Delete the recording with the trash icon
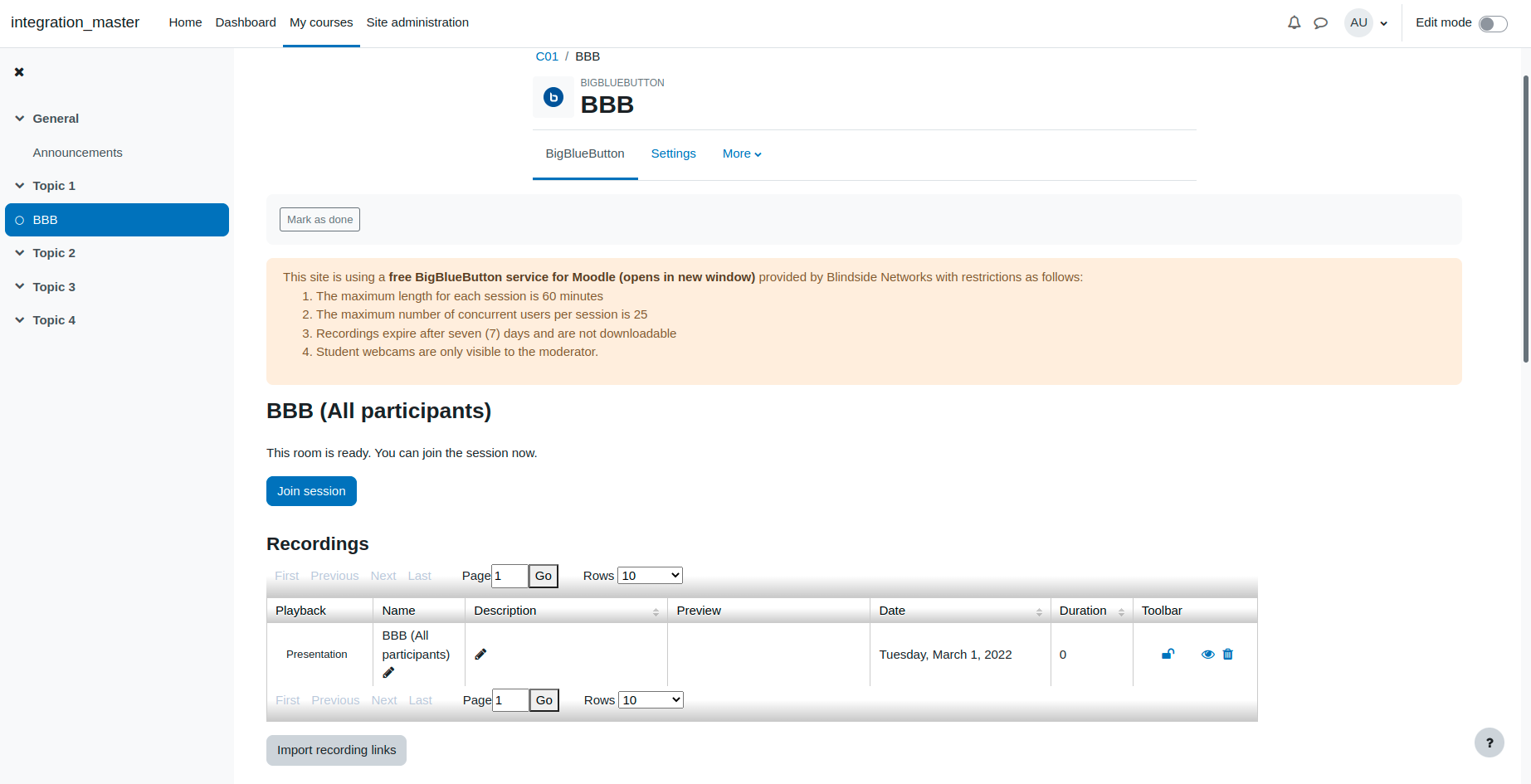 pos(1228,655)
